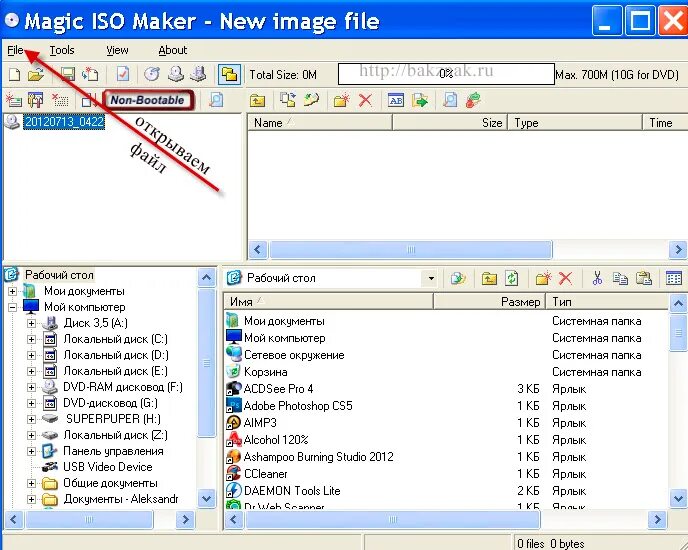
Task: Select the 20120713_0422 image root node
Action: coord(64,122)
